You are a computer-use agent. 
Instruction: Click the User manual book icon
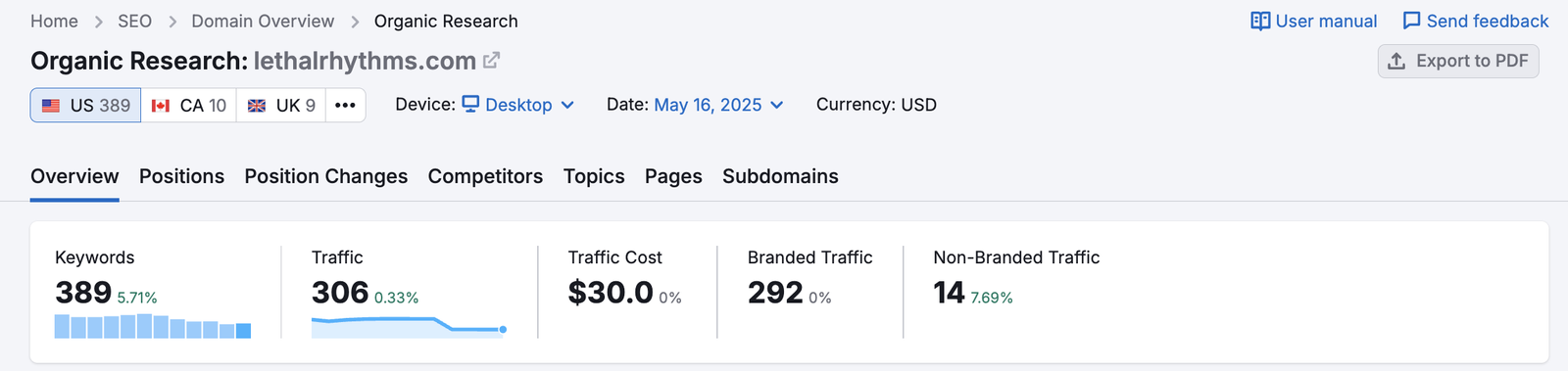(1260, 21)
